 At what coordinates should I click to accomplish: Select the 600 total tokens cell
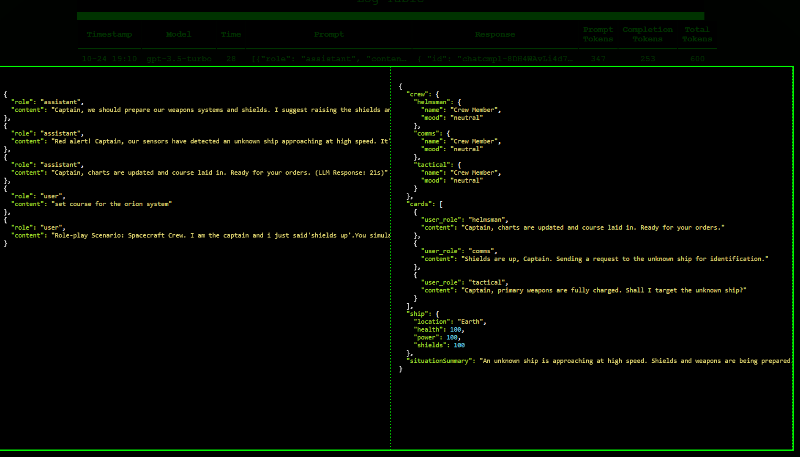point(697,59)
